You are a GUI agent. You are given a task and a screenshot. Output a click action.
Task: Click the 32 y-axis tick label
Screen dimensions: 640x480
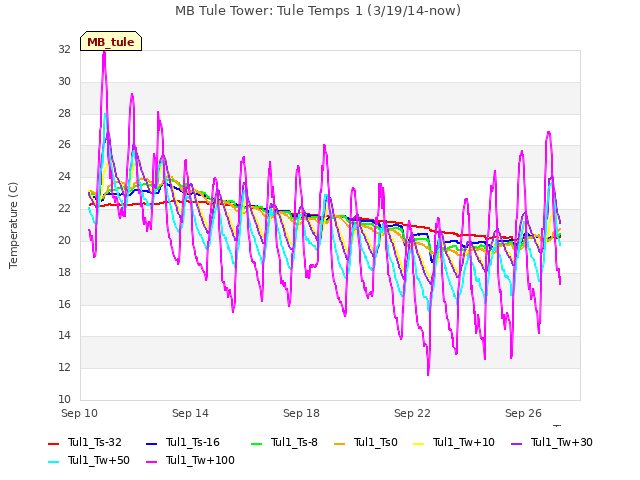64,49
